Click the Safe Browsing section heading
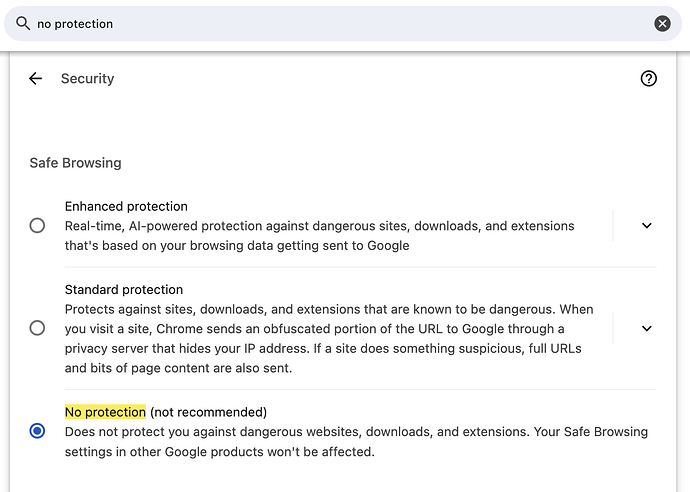Viewport: 690px width, 492px height. [x=75, y=163]
